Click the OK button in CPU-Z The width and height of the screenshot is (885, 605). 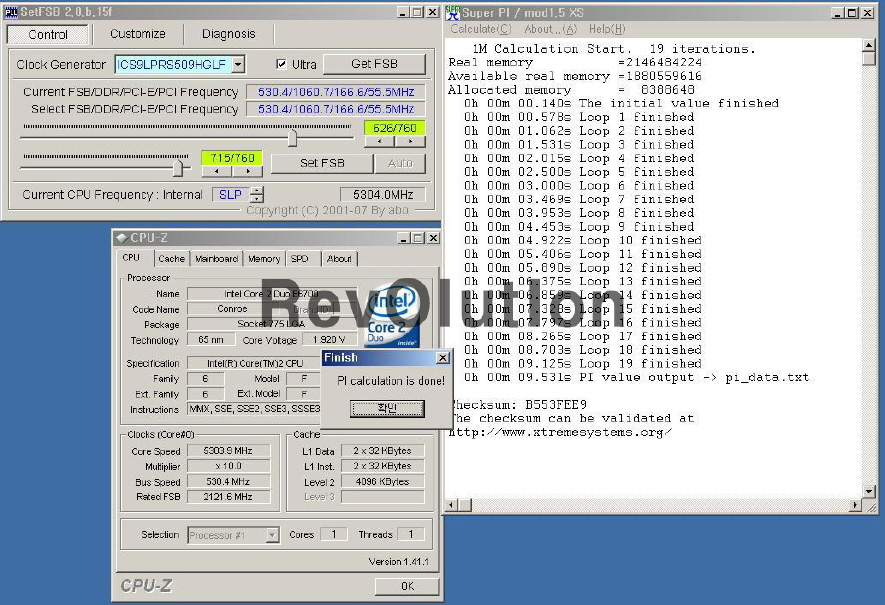(x=407, y=586)
